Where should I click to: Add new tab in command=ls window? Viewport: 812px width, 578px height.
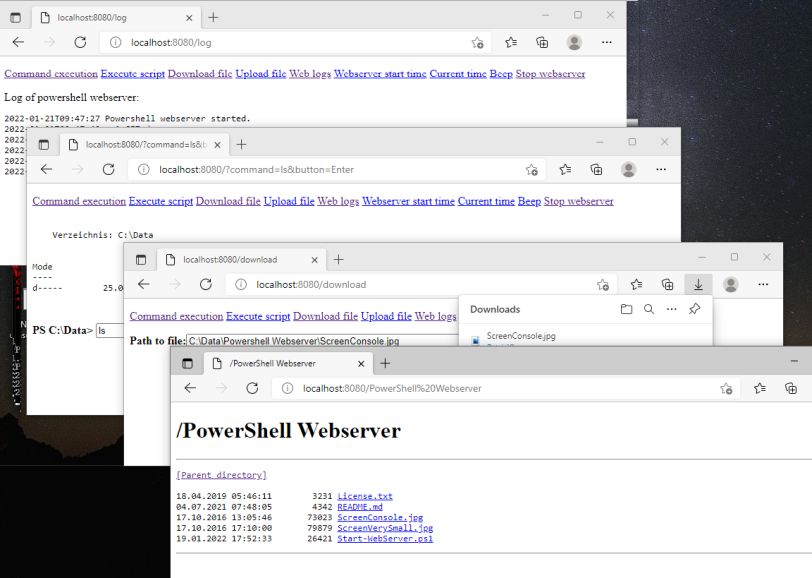point(241,144)
